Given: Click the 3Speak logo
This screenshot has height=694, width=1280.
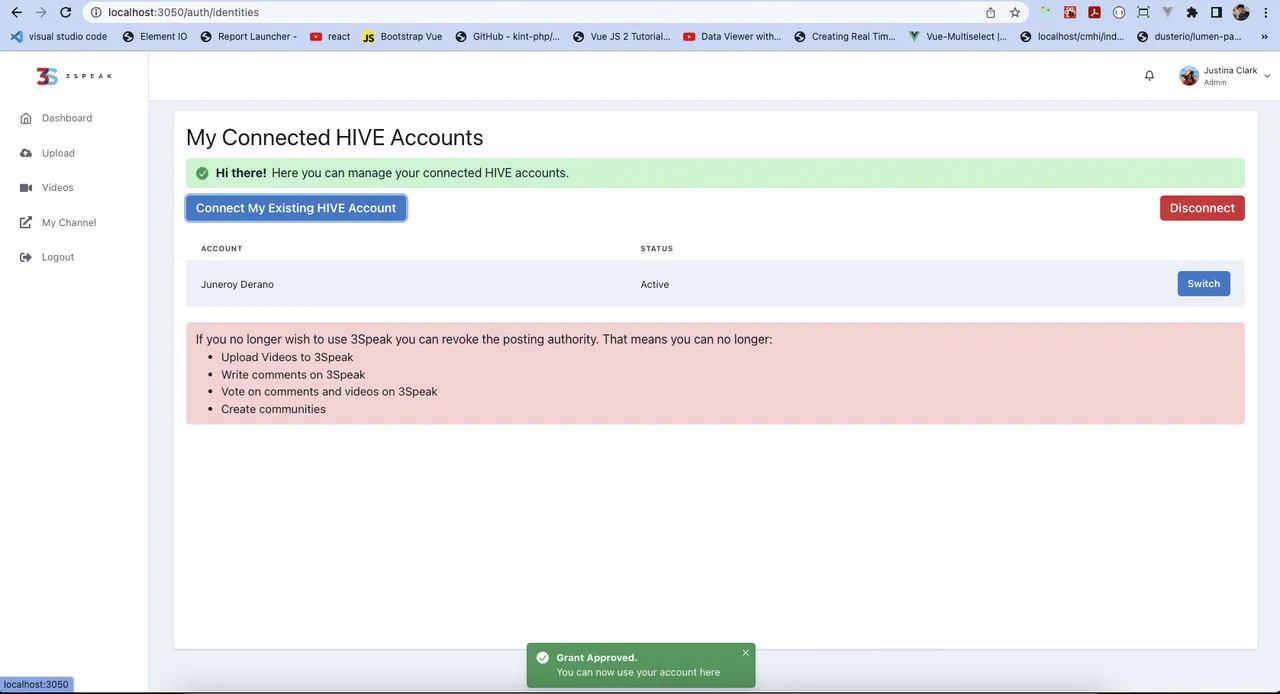Looking at the screenshot, I should coord(74,76).
